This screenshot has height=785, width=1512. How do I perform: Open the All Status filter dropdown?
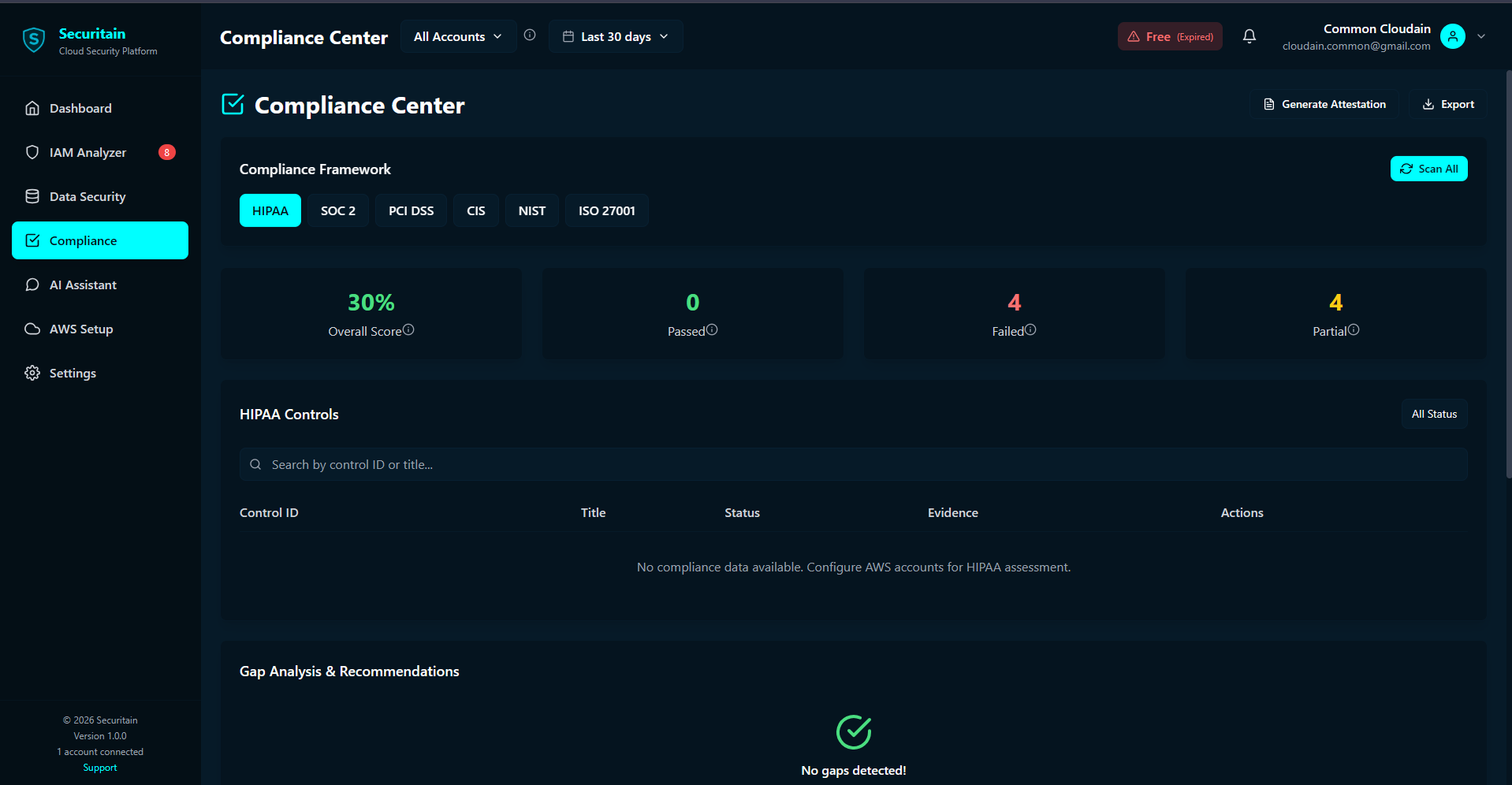[1434, 414]
